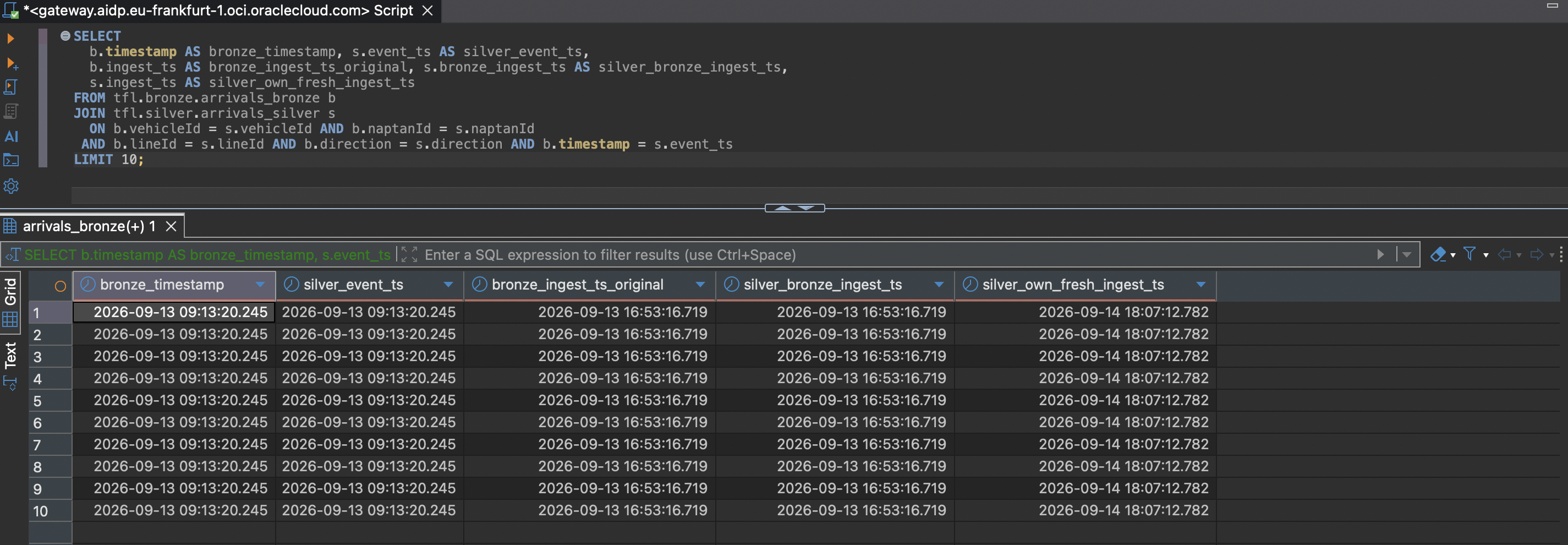Image resolution: width=1568 pixels, height=545 pixels.
Task: Open bronze_timestamp column sort dropdown
Action: [261, 285]
